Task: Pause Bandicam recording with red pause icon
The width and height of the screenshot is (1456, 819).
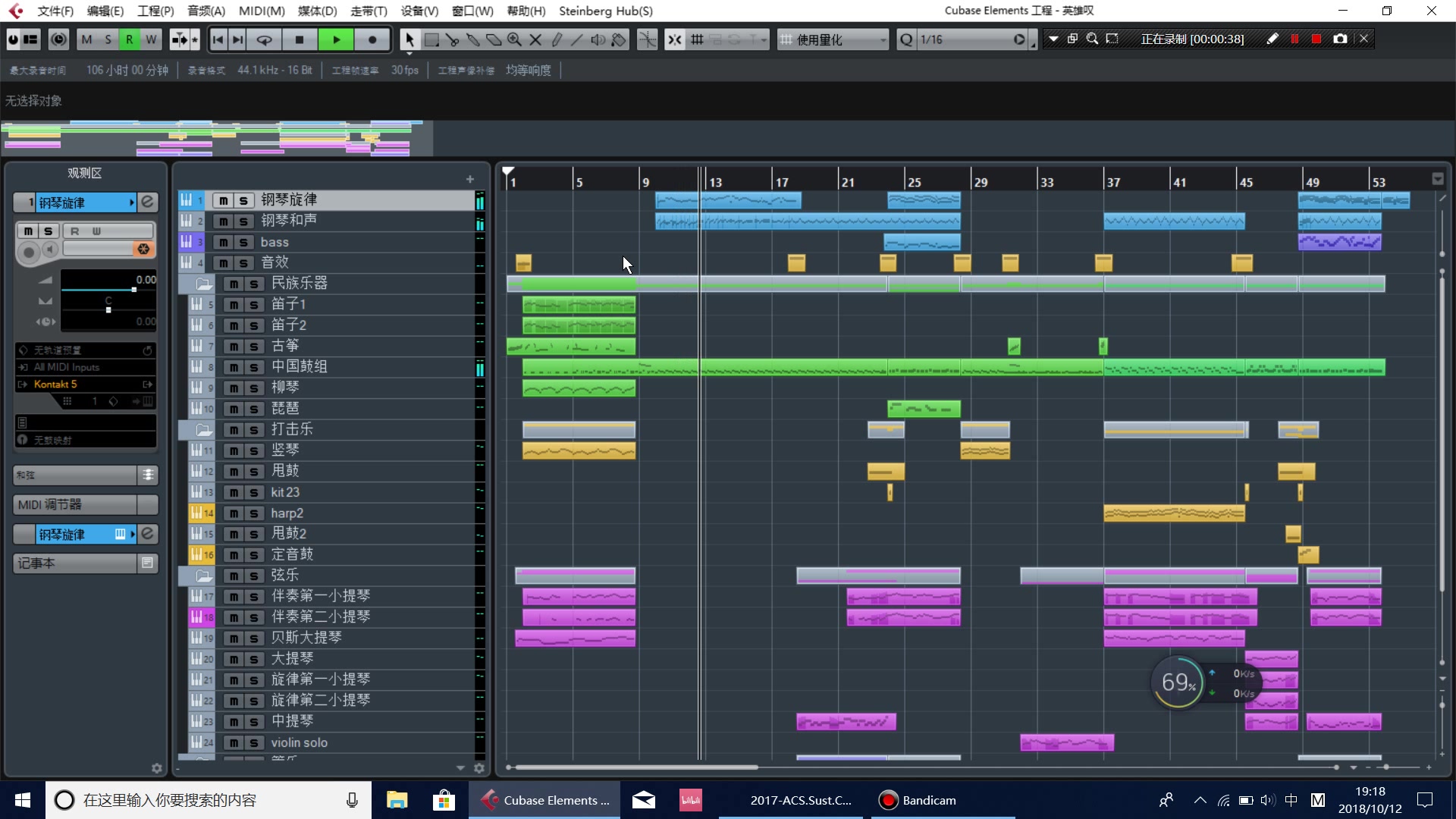Action: (x=1295, y=39)
